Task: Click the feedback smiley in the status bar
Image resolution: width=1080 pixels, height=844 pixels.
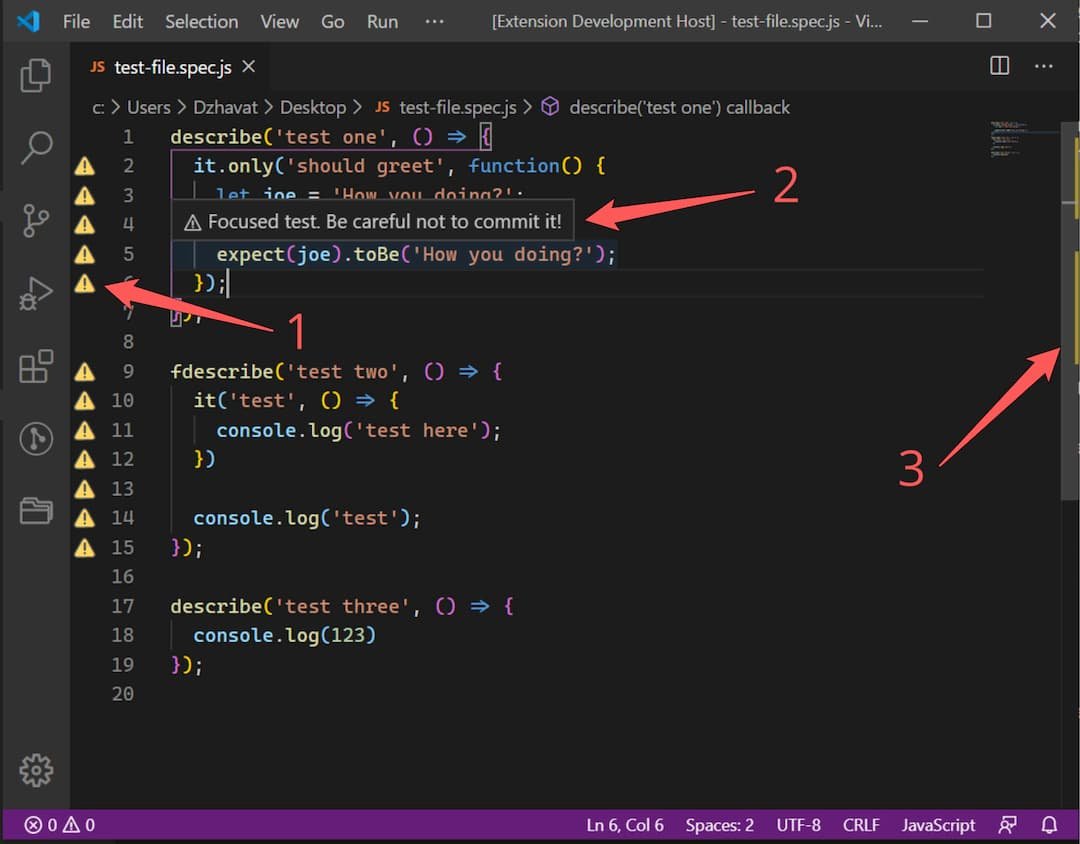Action: 1007,824
